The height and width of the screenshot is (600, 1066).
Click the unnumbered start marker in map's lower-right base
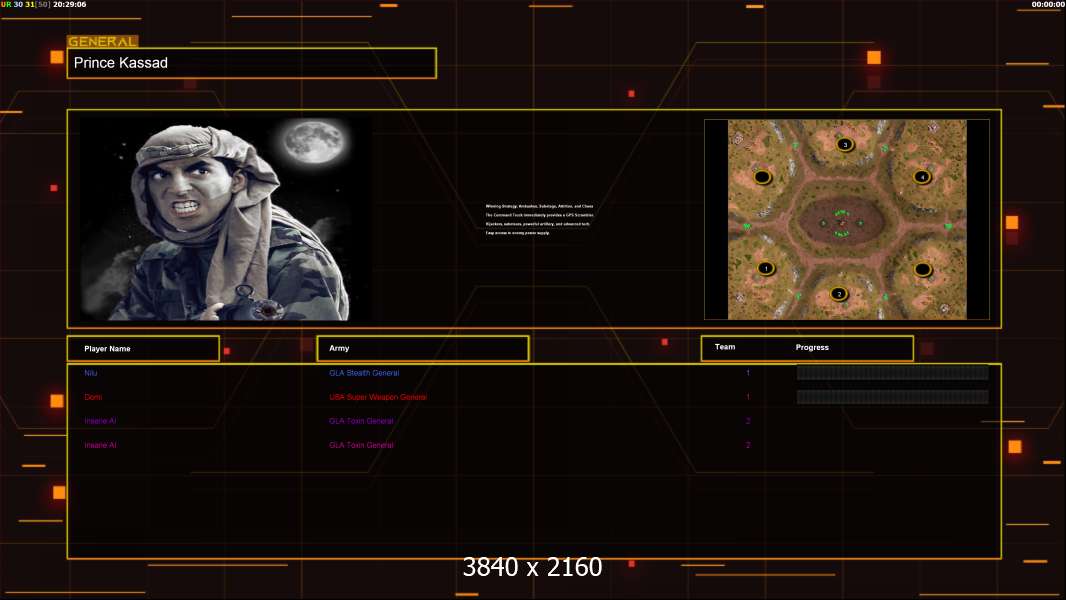[x=923, y=269]
